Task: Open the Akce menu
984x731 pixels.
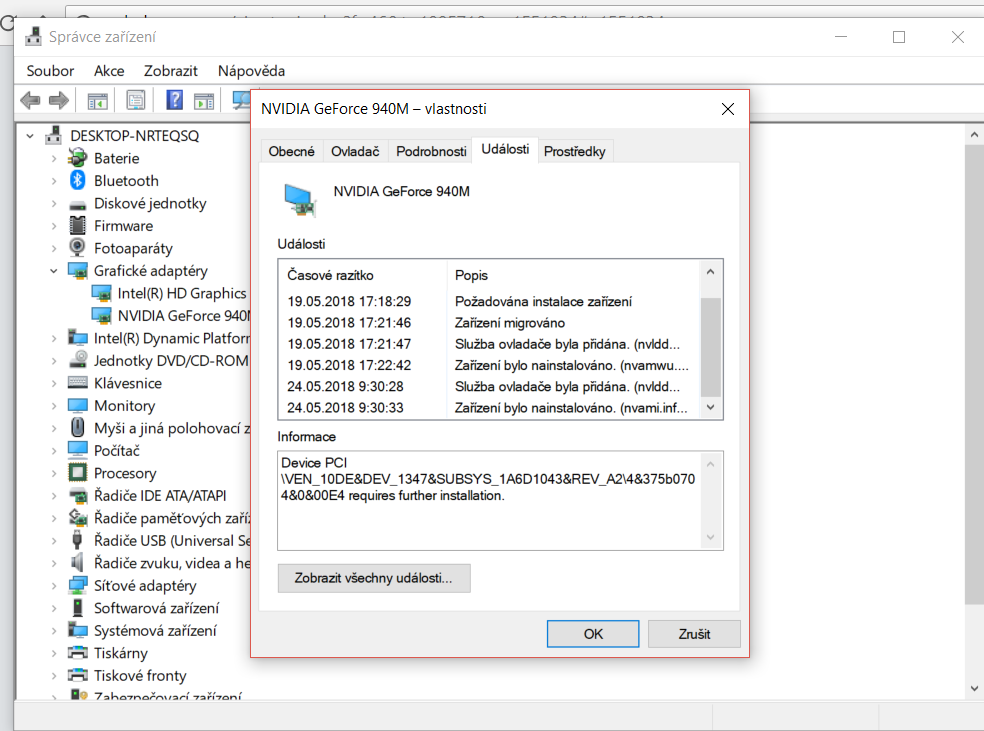Action: click(x=109, y=71)
